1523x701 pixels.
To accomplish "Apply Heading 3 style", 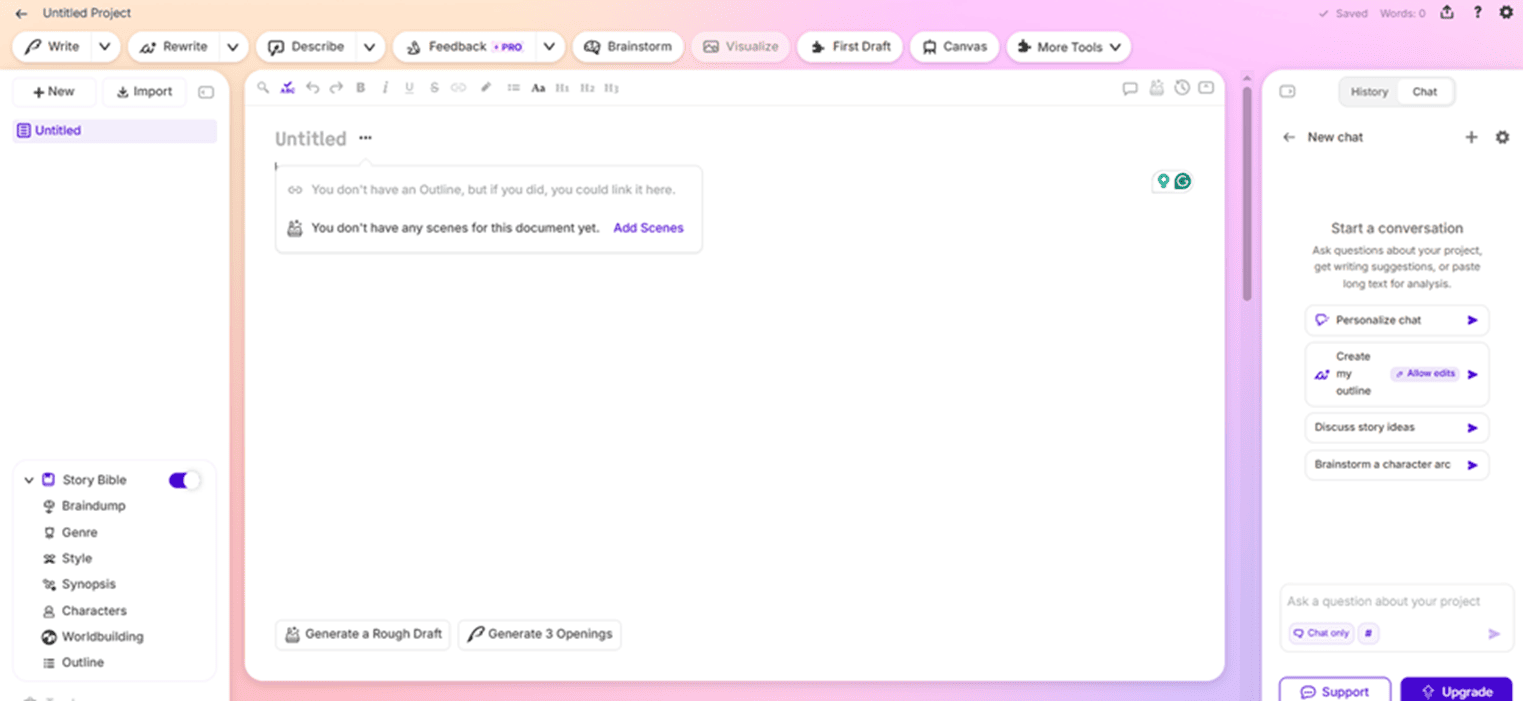I will tap(611, 88).
